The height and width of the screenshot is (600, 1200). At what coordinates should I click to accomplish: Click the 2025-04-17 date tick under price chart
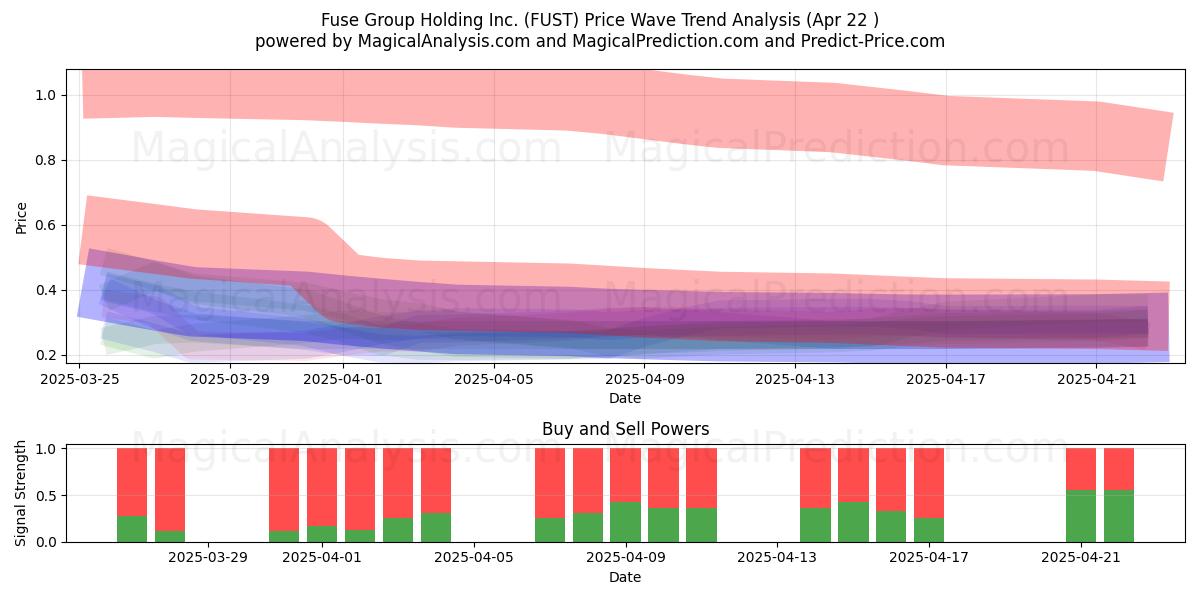pos(947,379)
